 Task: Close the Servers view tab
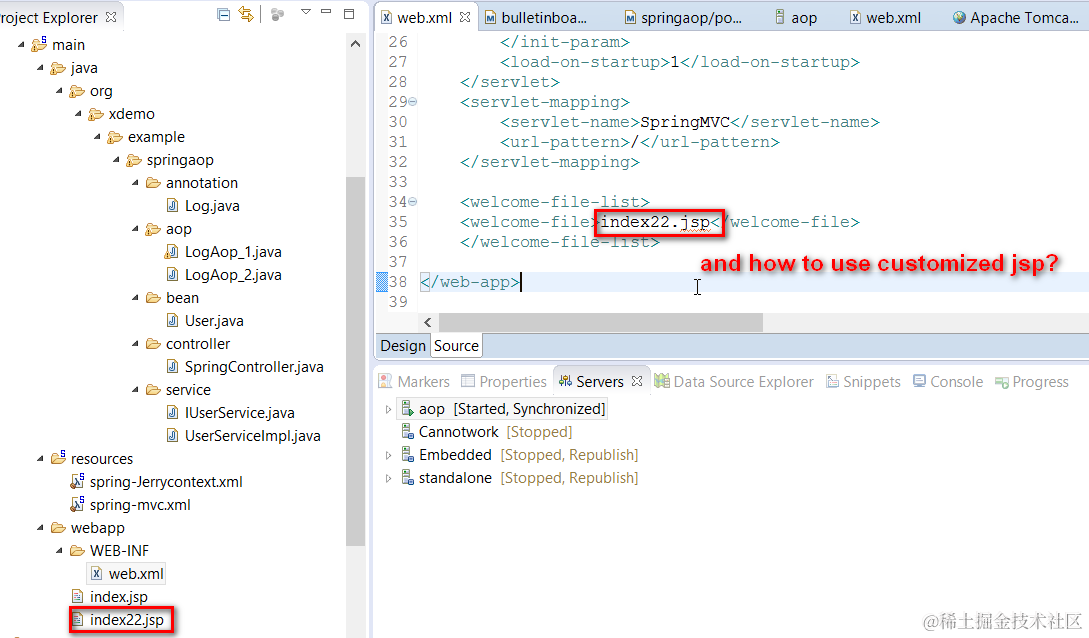click(x=637, y=381)
